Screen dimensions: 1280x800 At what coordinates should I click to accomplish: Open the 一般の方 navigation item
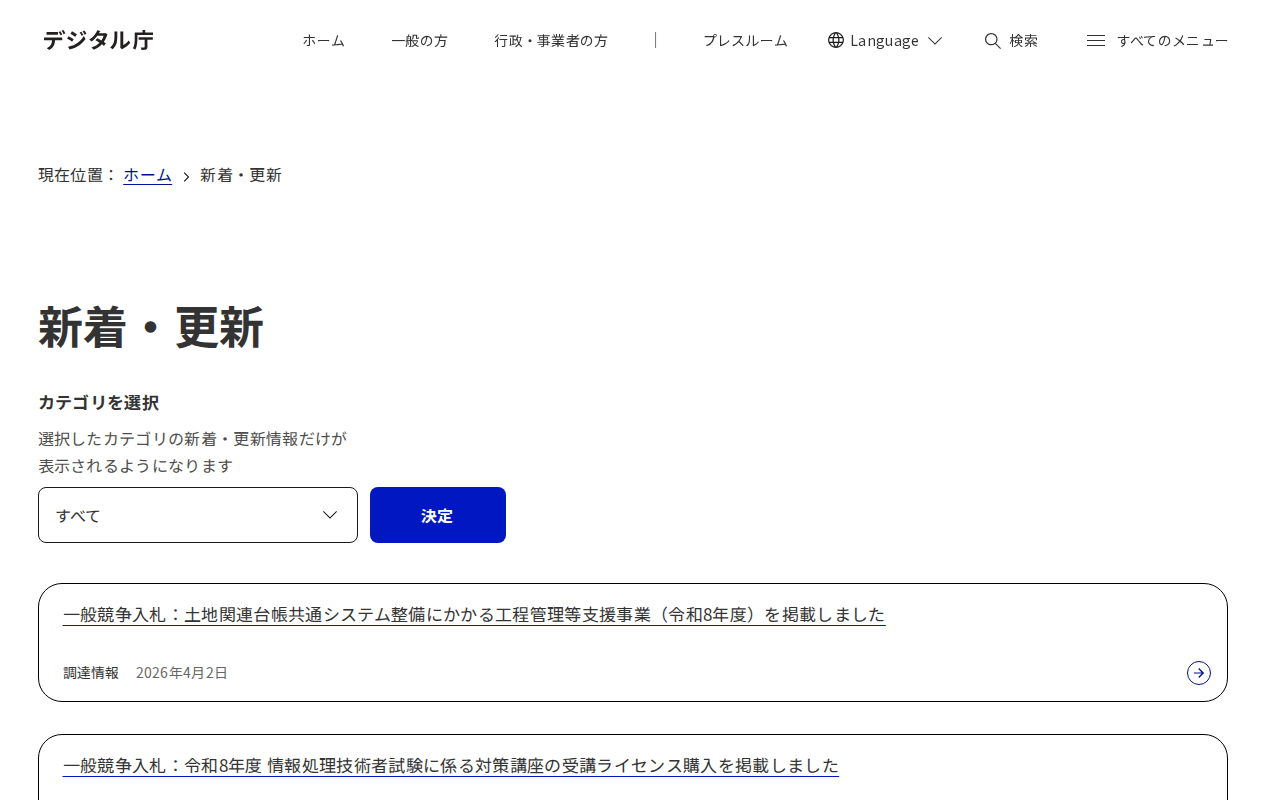420,40
